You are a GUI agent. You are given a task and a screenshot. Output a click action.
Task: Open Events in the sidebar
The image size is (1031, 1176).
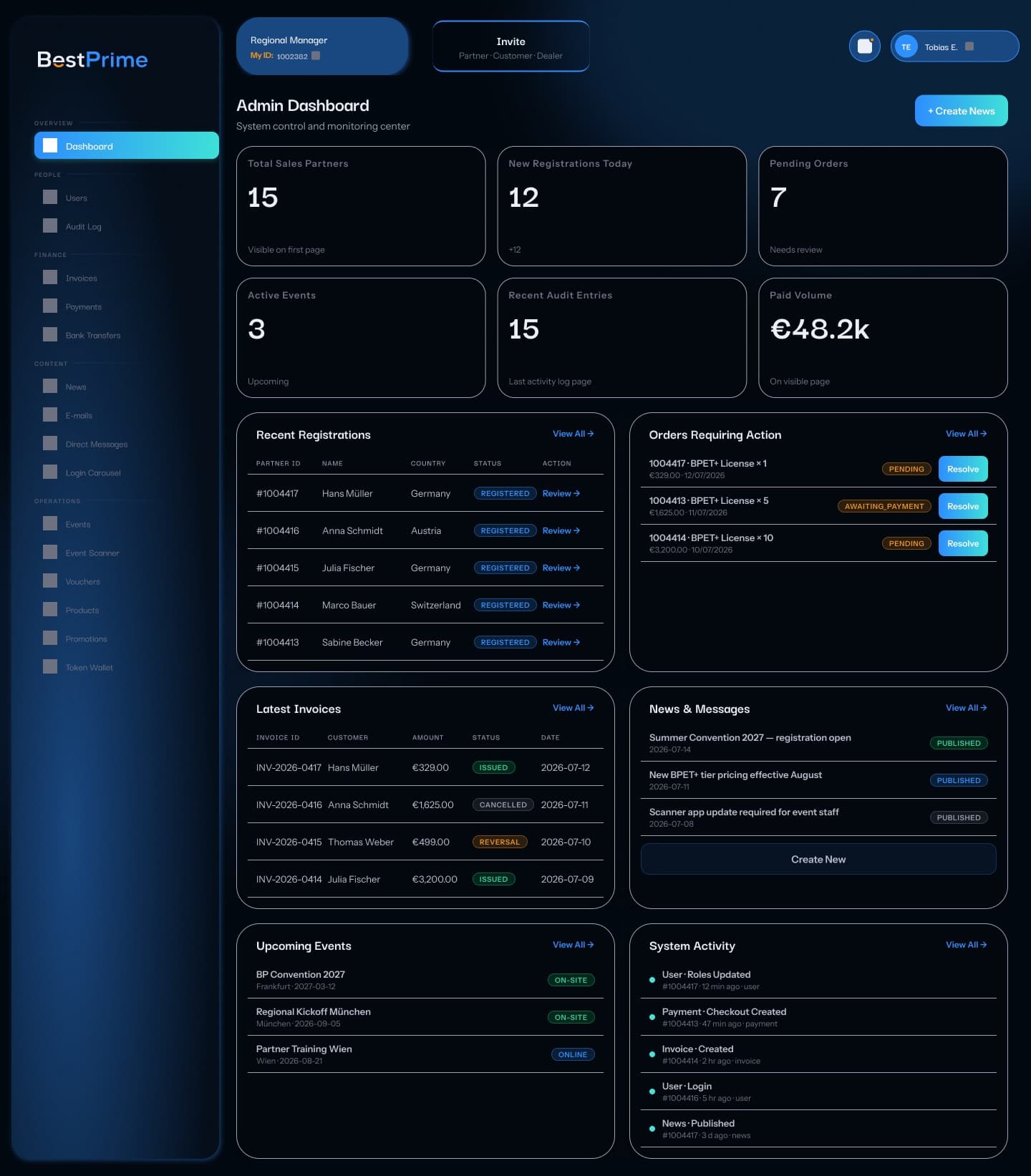[x=127, y=524]
